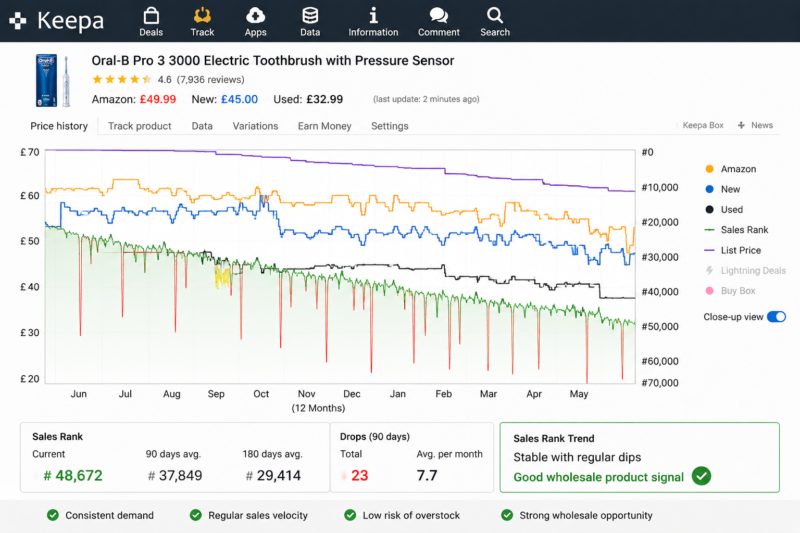Toggle New series in chart legend

[x=722, y=189]
